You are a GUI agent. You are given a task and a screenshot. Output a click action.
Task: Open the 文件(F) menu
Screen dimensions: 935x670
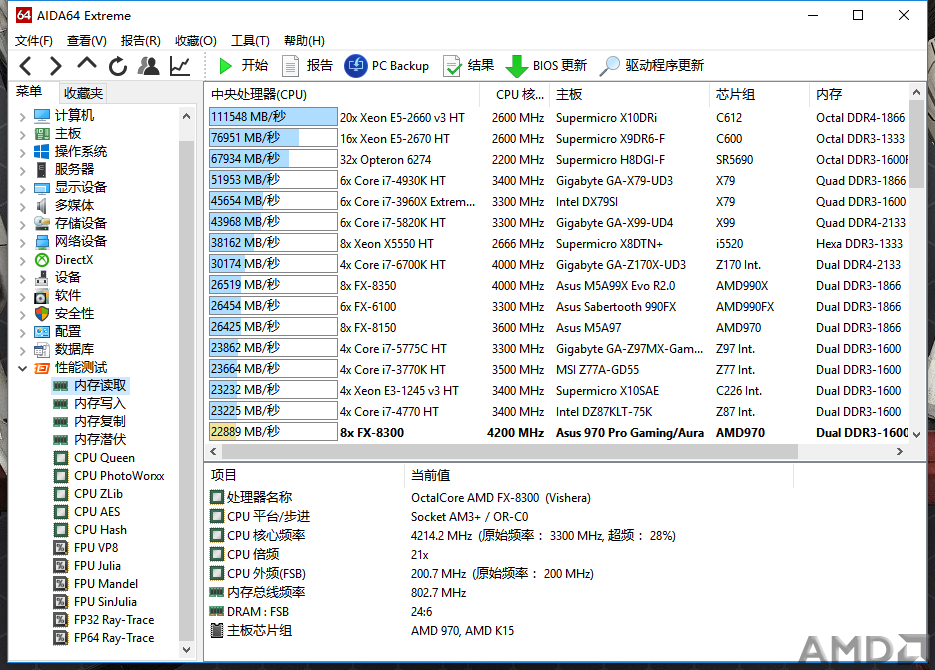[x=33, y=41]
